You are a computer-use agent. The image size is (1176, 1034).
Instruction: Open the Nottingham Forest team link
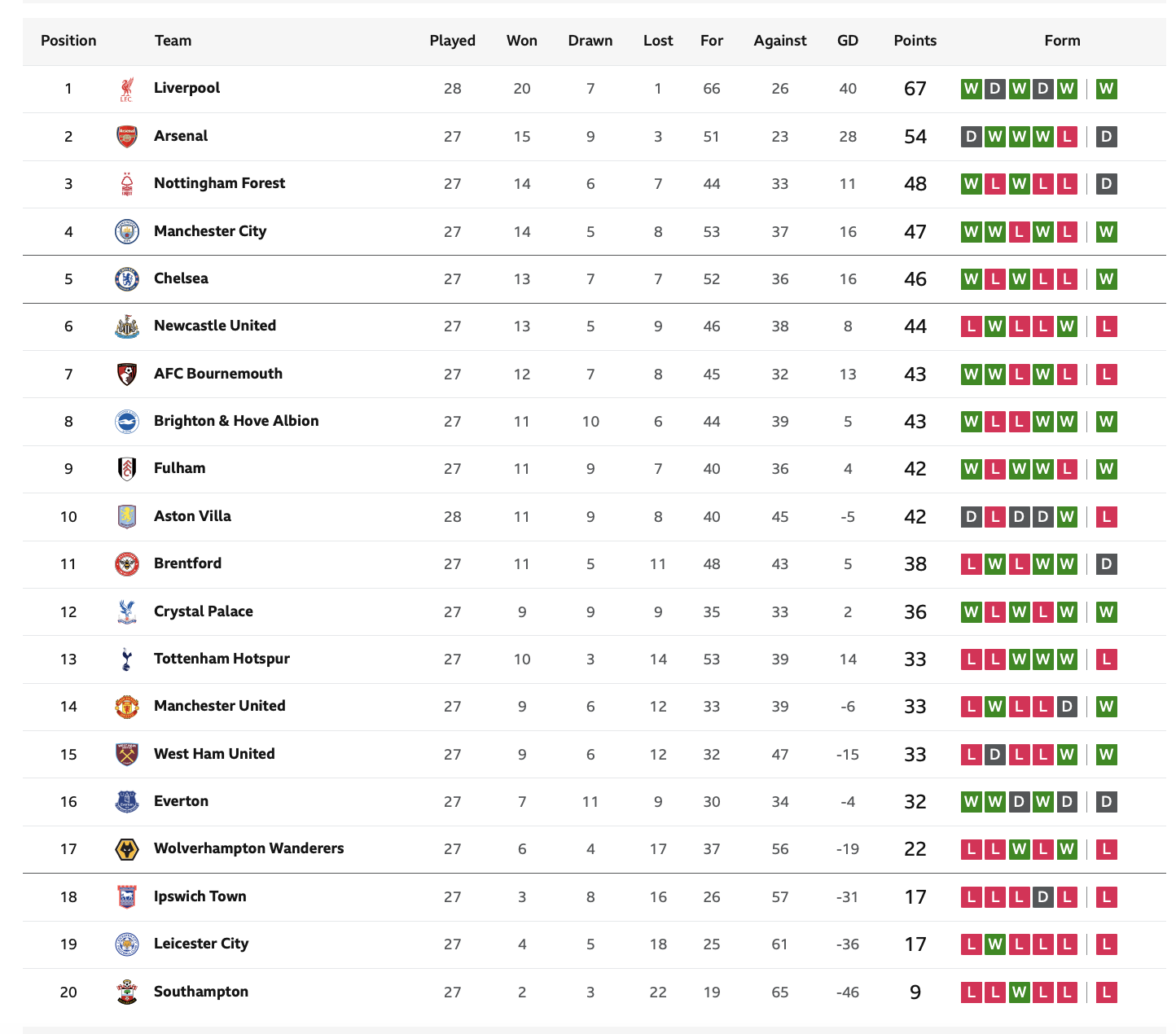pyautogui.click(x=219, y=183)
